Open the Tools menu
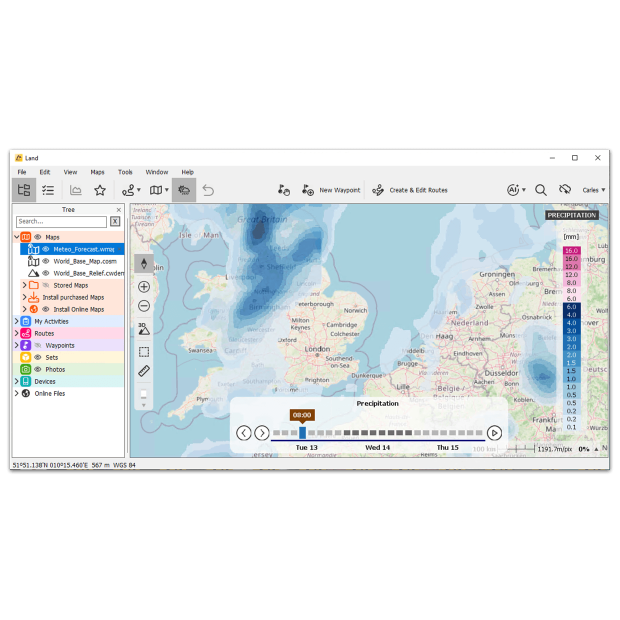 coord(125,172)
